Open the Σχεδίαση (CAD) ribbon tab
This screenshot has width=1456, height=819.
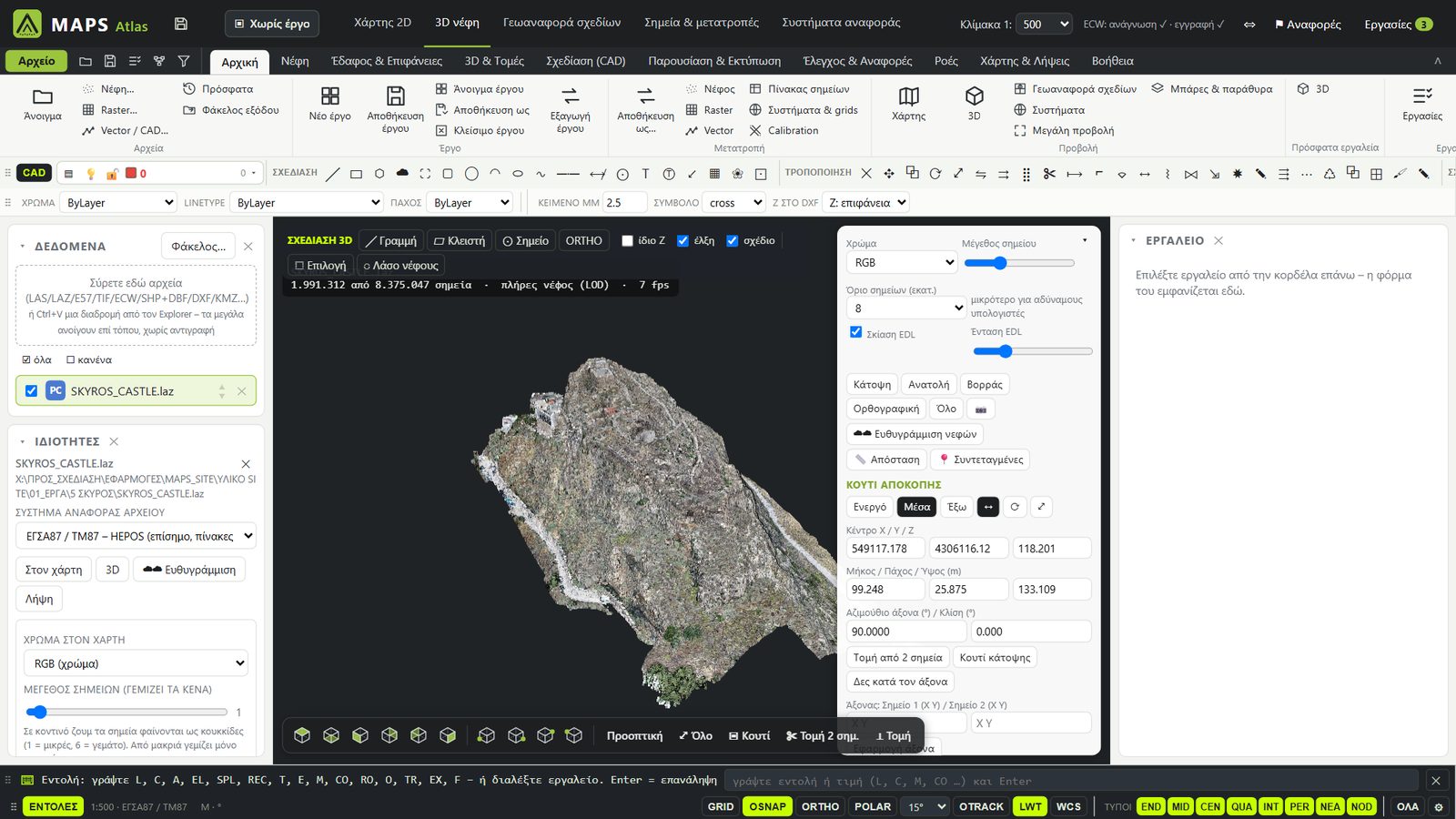click(x=586, y=61)
